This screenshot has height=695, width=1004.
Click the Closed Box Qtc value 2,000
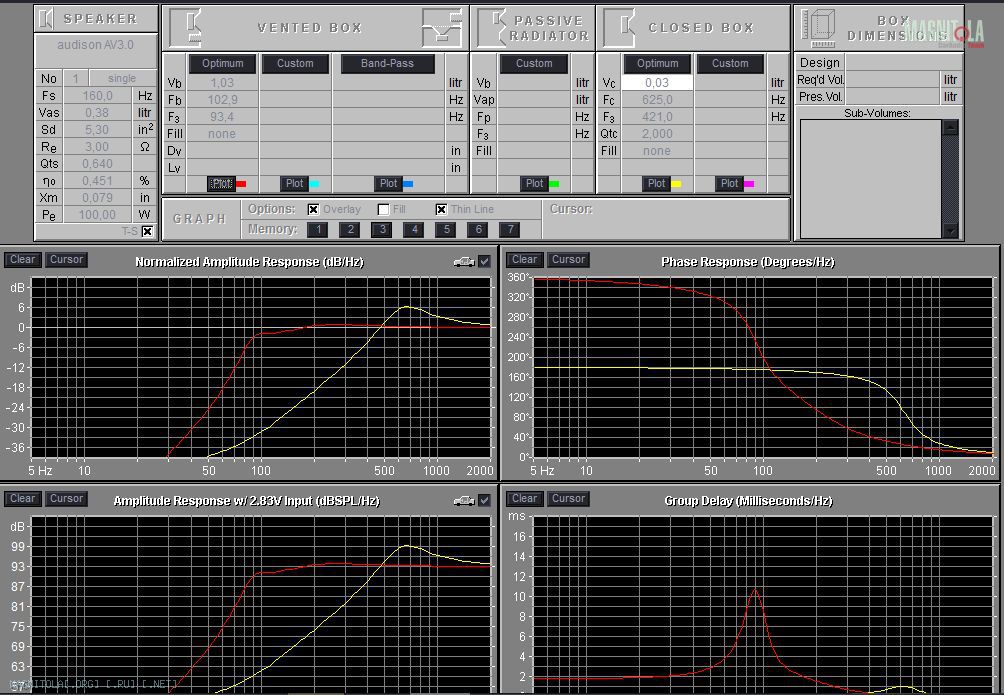click(657, 134)
